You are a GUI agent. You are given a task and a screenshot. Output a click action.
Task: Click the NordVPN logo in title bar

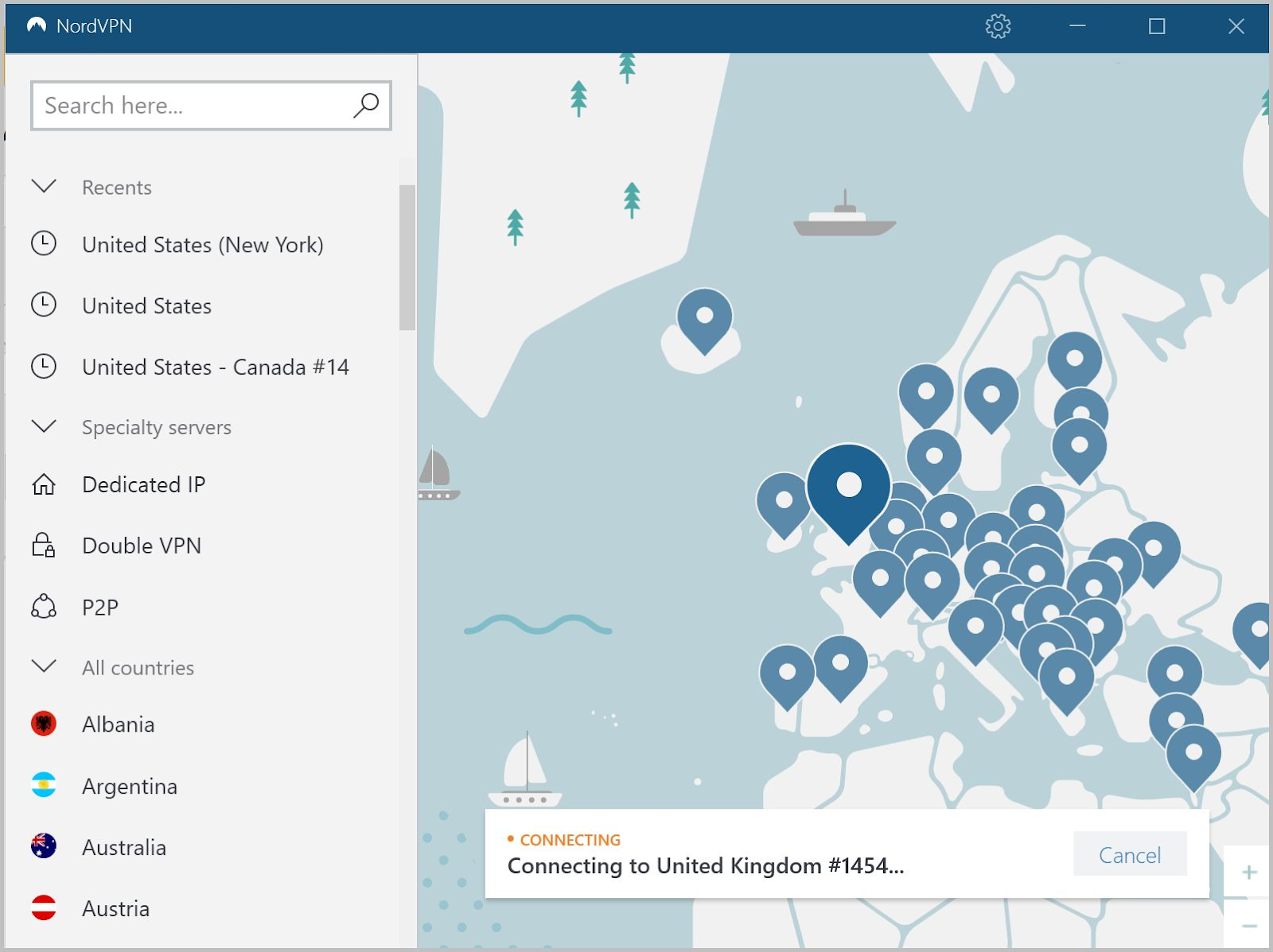(x=36, y=25)
